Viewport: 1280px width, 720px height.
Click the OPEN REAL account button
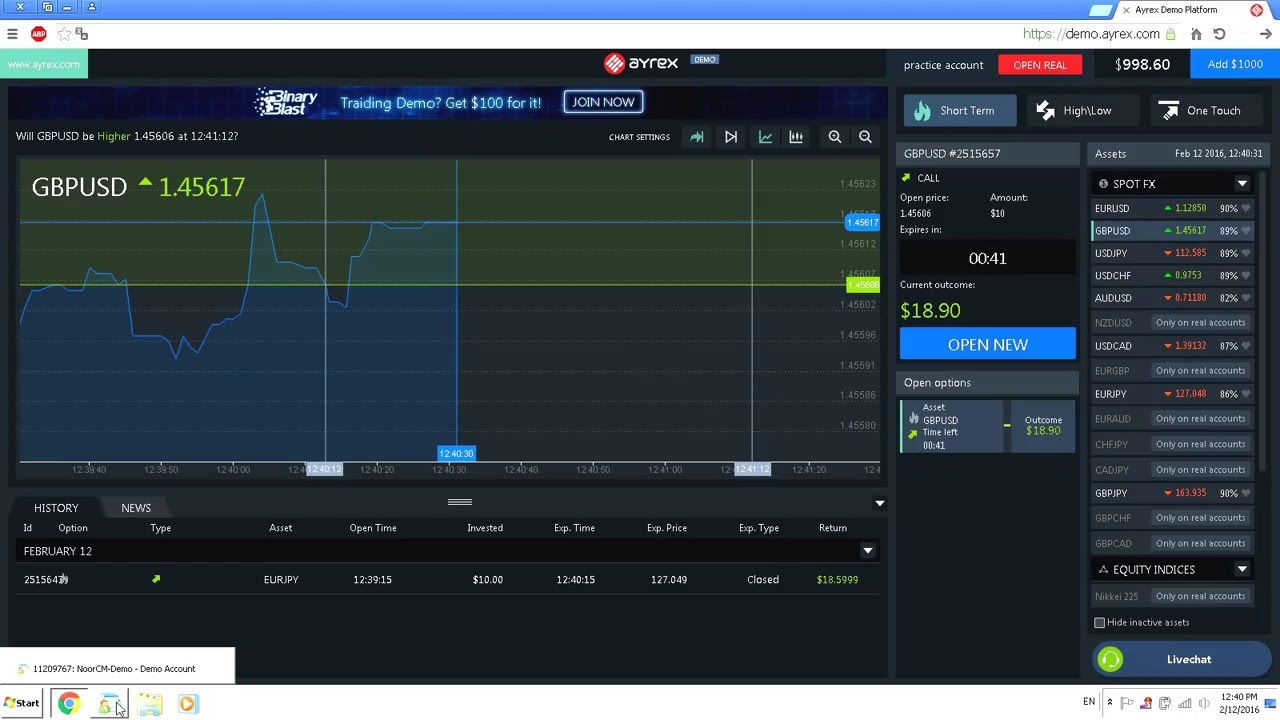[1040, 65]
